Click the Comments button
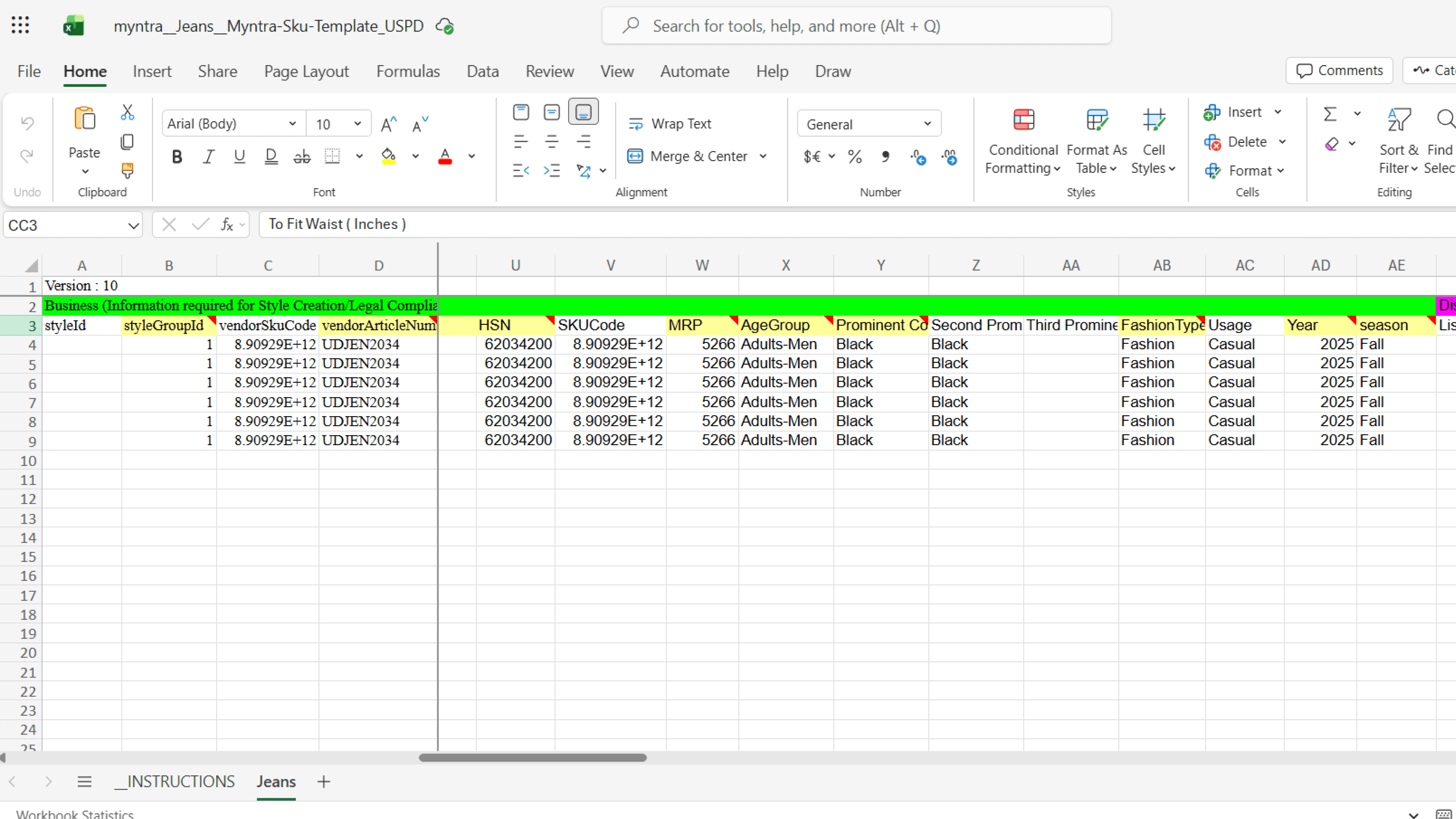Image resolution: width=1456 pixels, height=819 pixels. click(x=1339, y=71)
